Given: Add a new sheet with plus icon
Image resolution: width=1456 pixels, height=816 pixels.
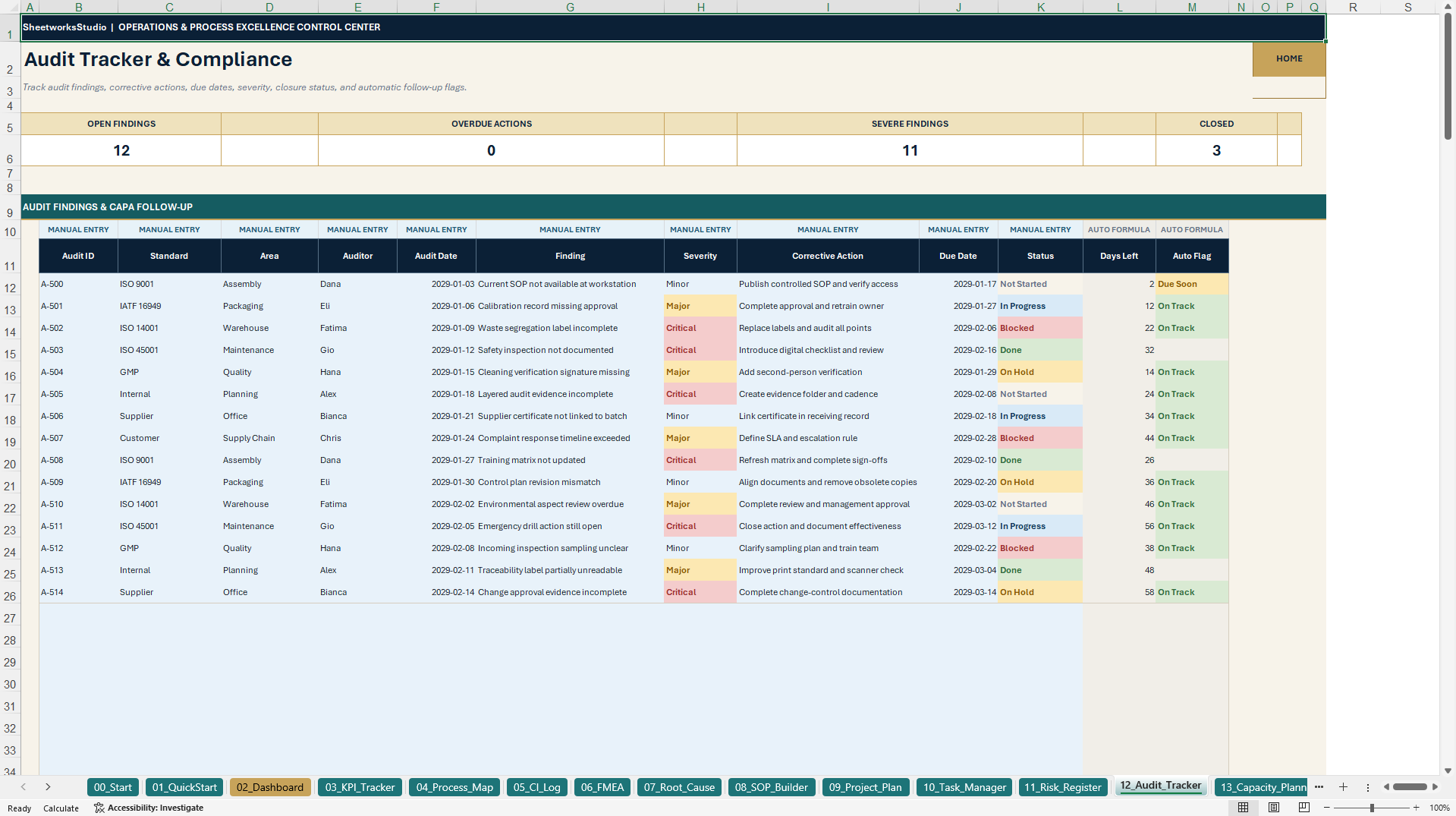Looking at the screenshot, I should point(1343,787).
